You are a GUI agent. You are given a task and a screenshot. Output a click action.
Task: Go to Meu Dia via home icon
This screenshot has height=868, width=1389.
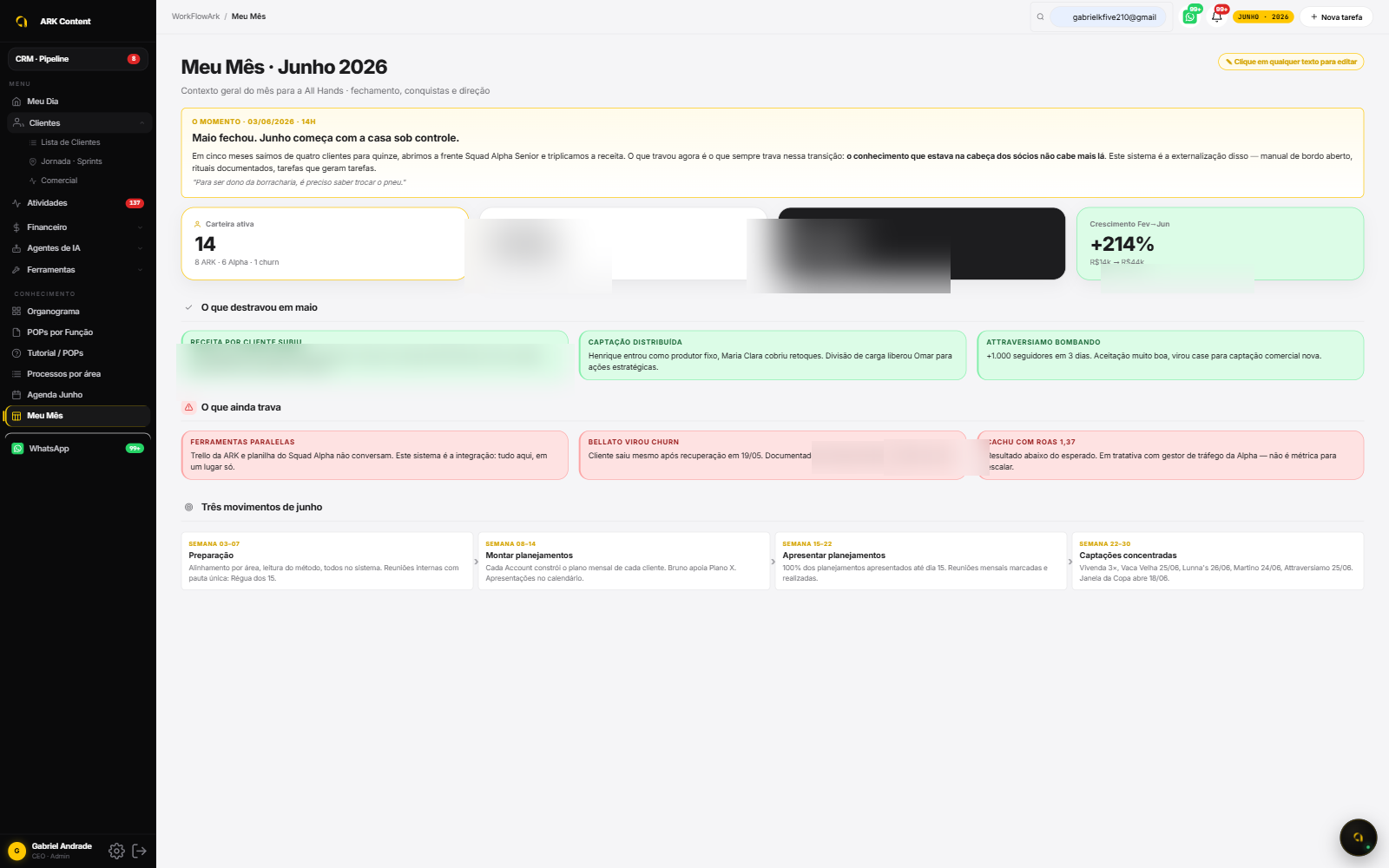tap(16, 102)
